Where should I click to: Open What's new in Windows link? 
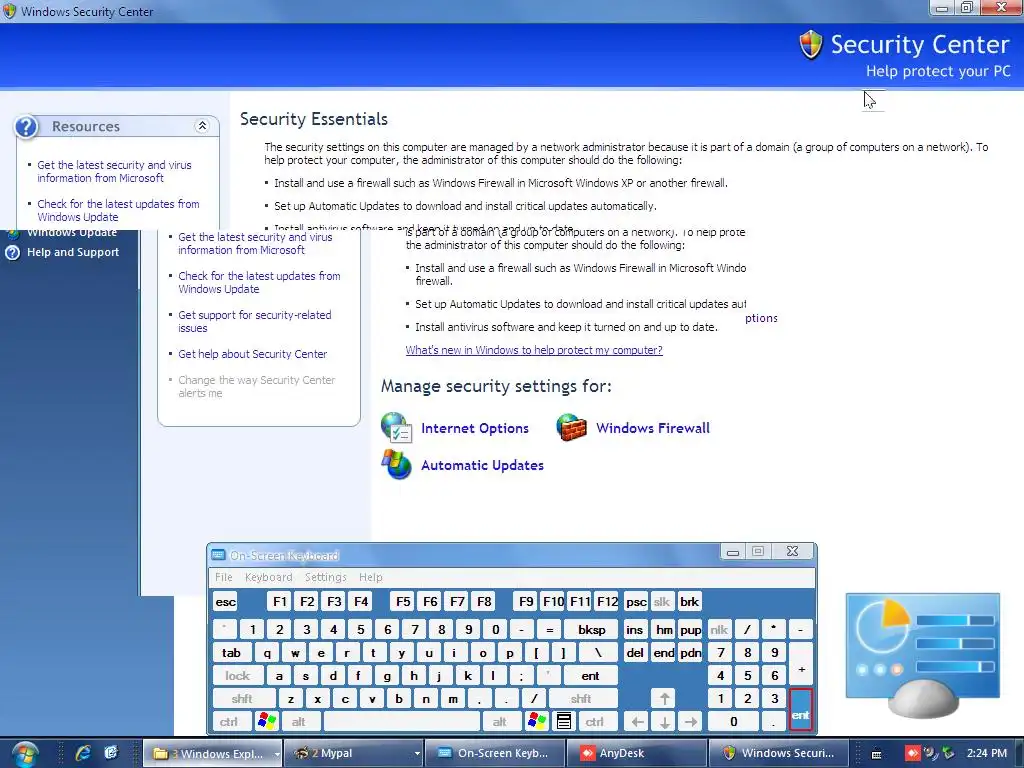534,350
